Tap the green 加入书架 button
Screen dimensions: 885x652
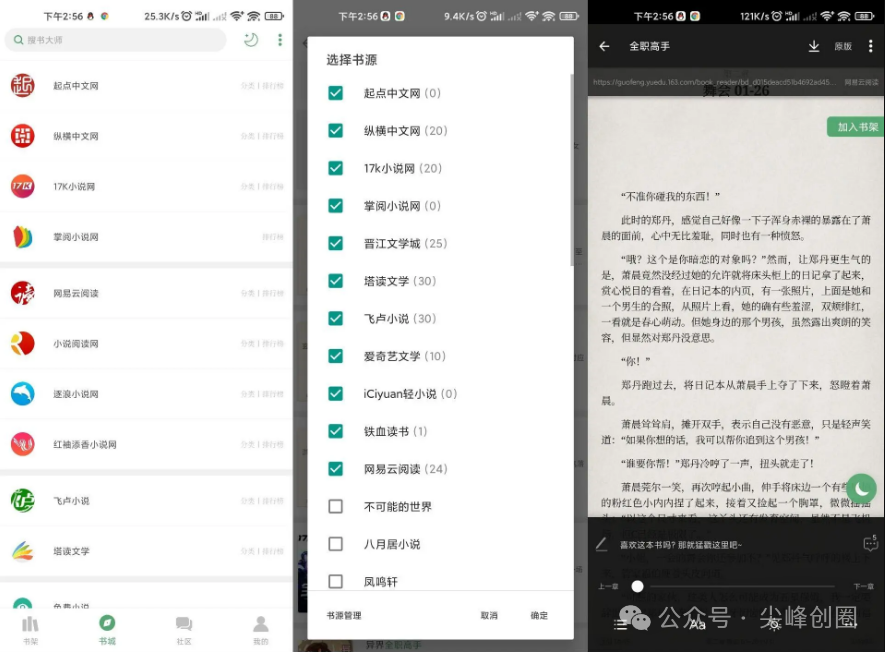click(x=855, y=127)
